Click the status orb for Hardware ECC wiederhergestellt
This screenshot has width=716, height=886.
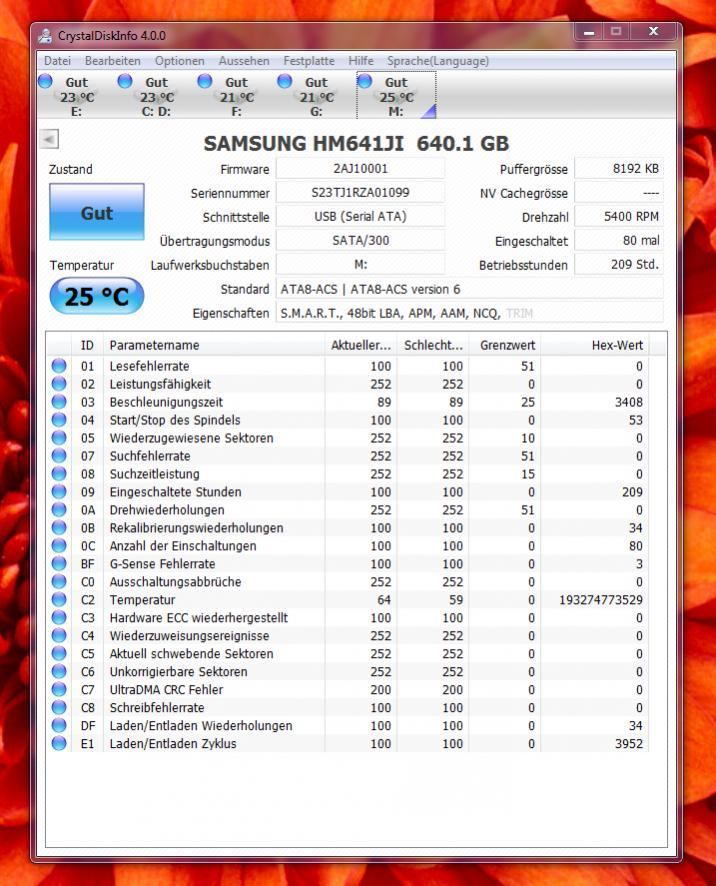pos(59,618)
